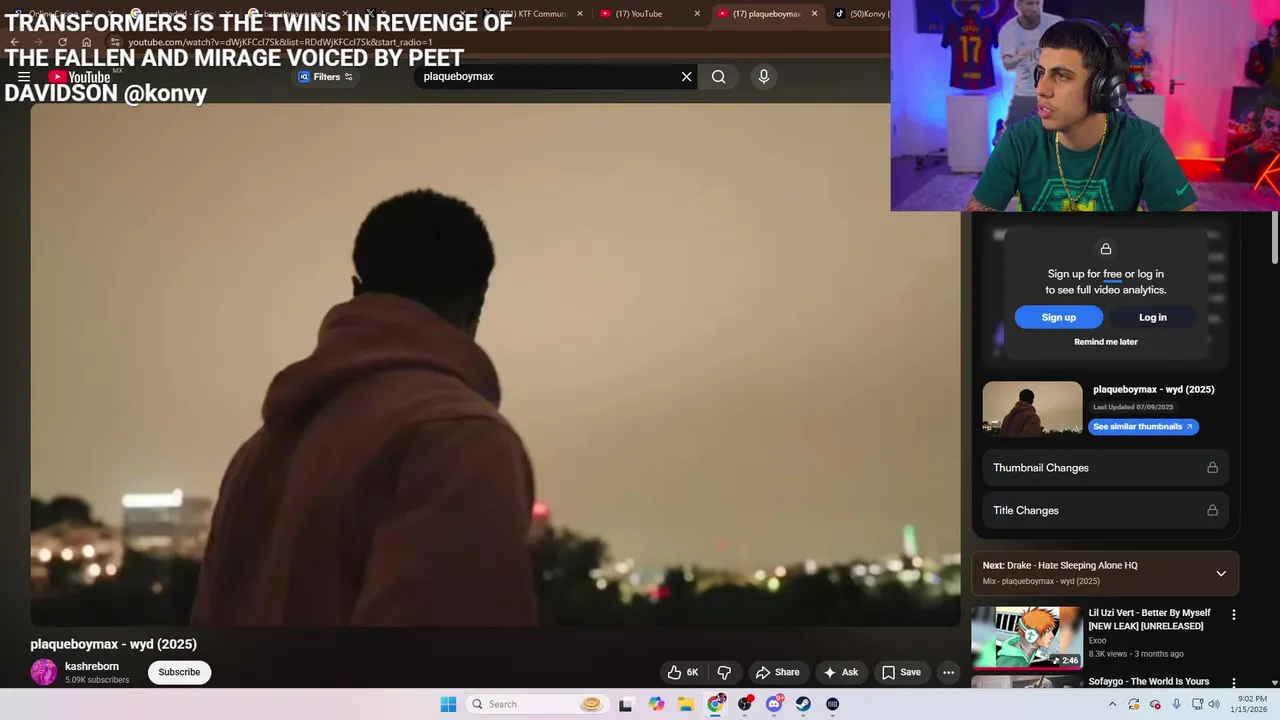Click Sign up in analytics panel
The image size is (1280, 720).
pyautogui.click(x=1058, y=317)
